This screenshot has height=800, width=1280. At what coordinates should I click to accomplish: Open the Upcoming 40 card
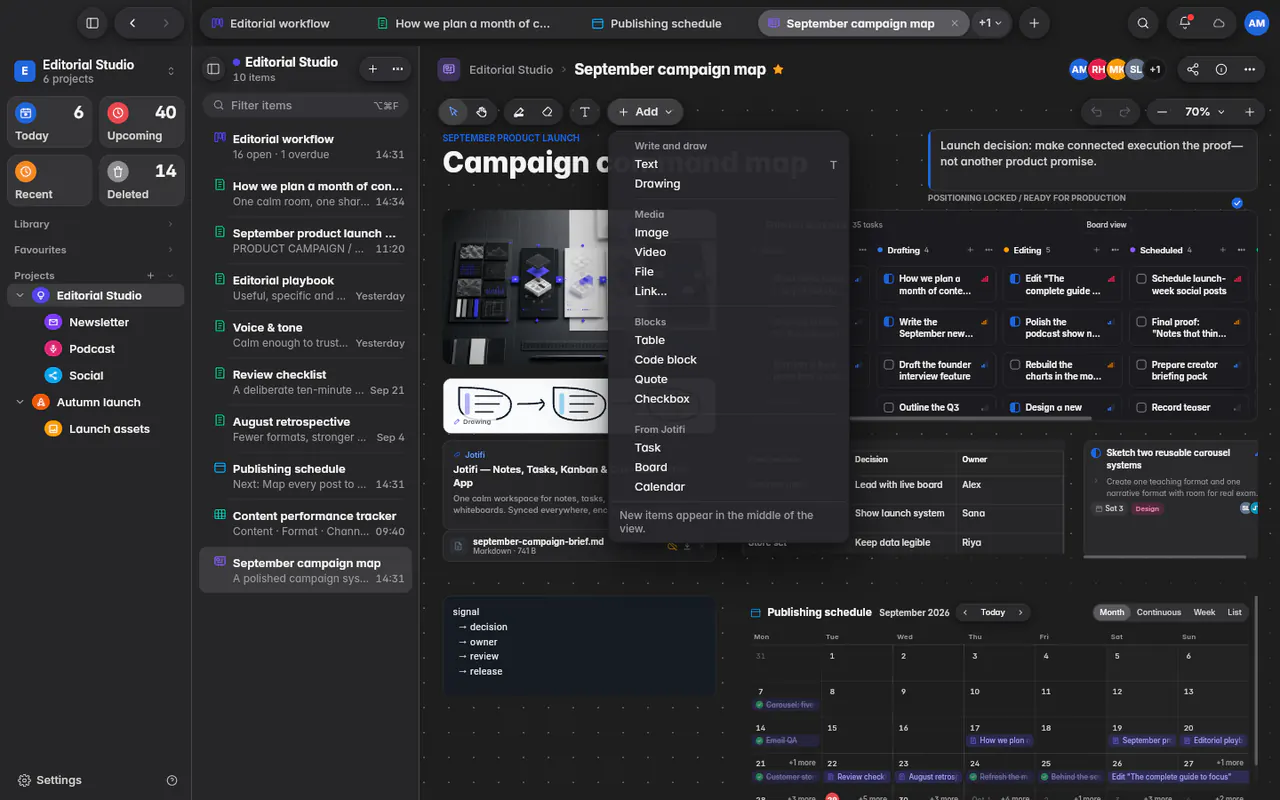(141, 122)
